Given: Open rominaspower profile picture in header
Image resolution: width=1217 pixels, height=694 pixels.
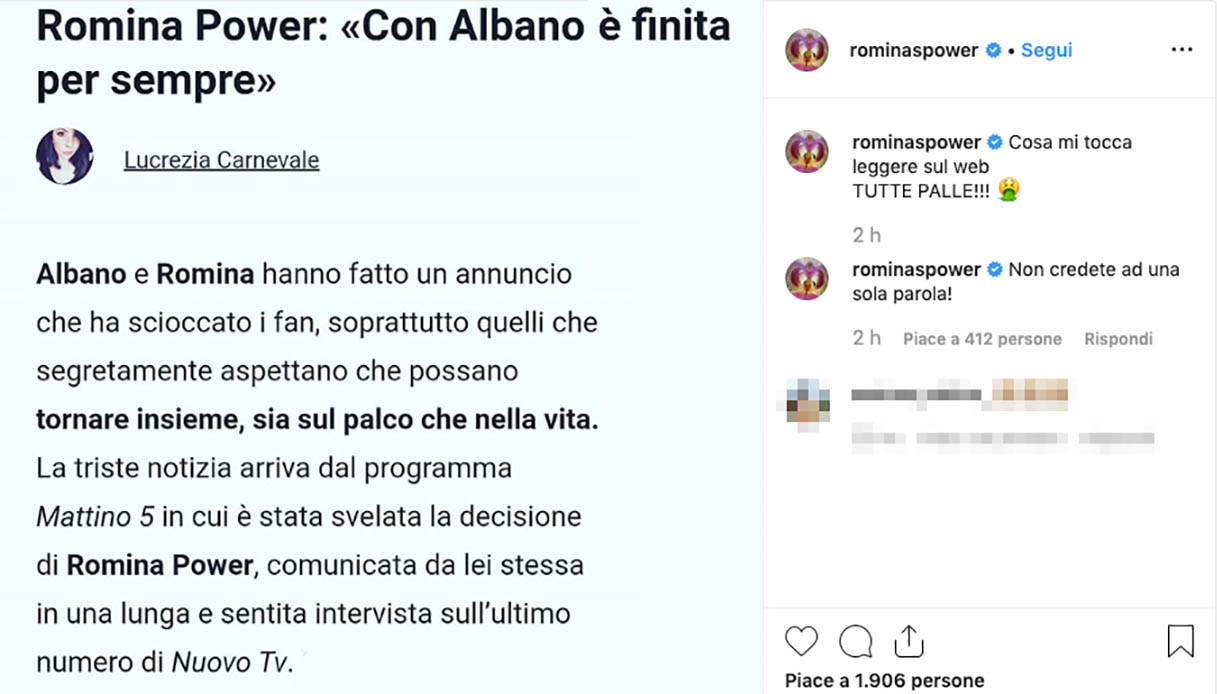Looking at the screenshot, I should coord(807,50).
